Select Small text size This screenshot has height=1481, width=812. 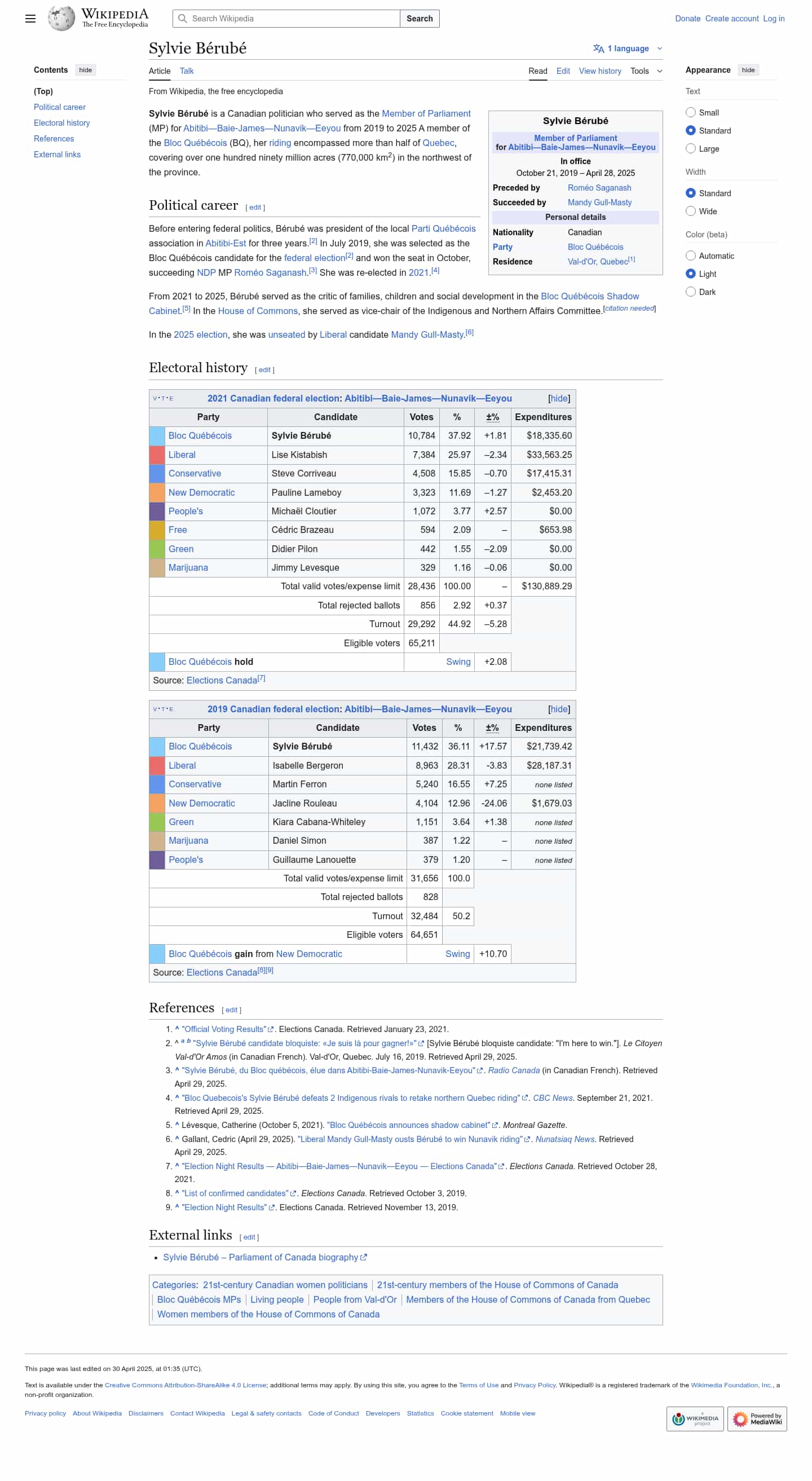pos(691,113)
